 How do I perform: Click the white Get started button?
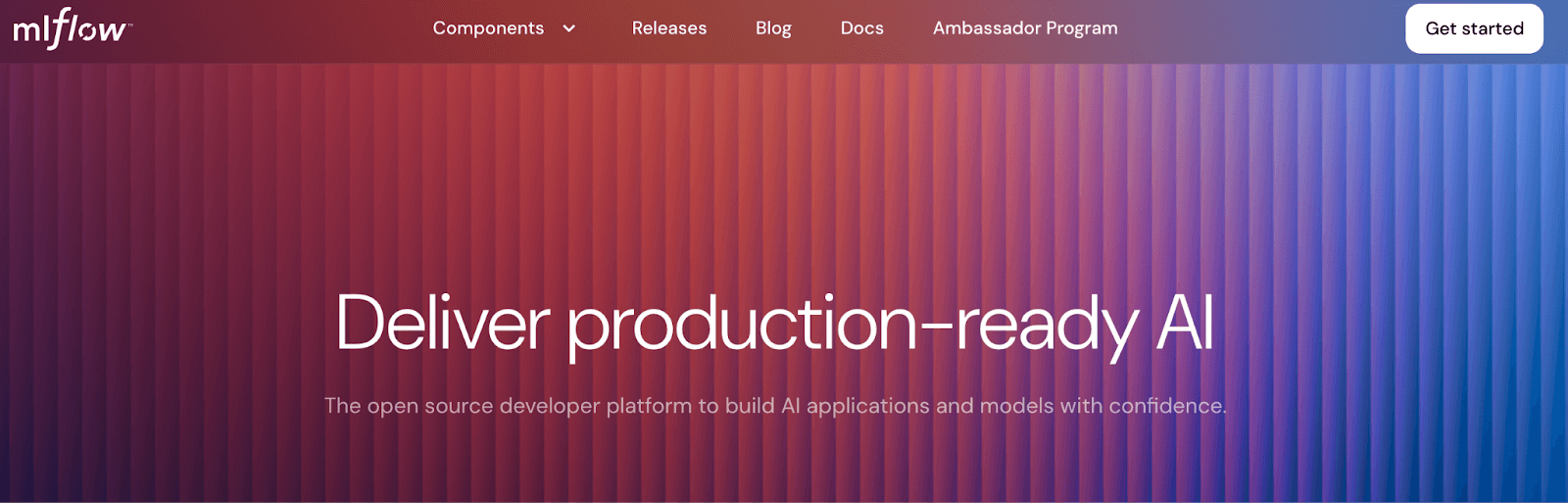click(x=1474, y=28)
